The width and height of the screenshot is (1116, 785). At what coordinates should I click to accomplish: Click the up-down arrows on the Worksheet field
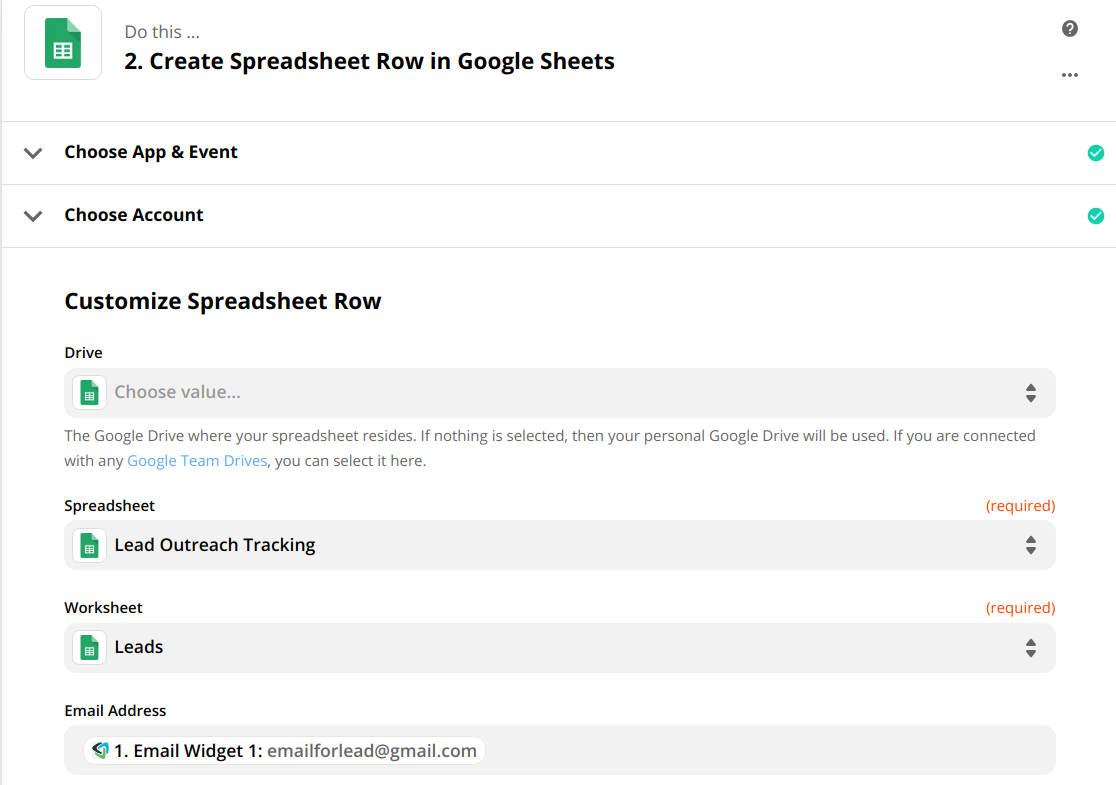click(x=1031, y=648)
